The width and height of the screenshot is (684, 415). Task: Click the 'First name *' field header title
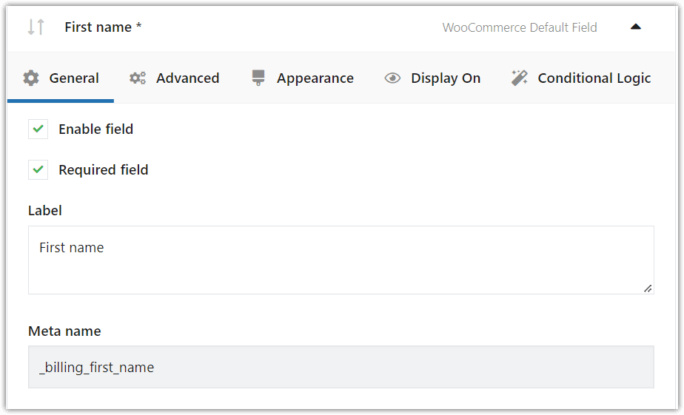coord(103,27)
